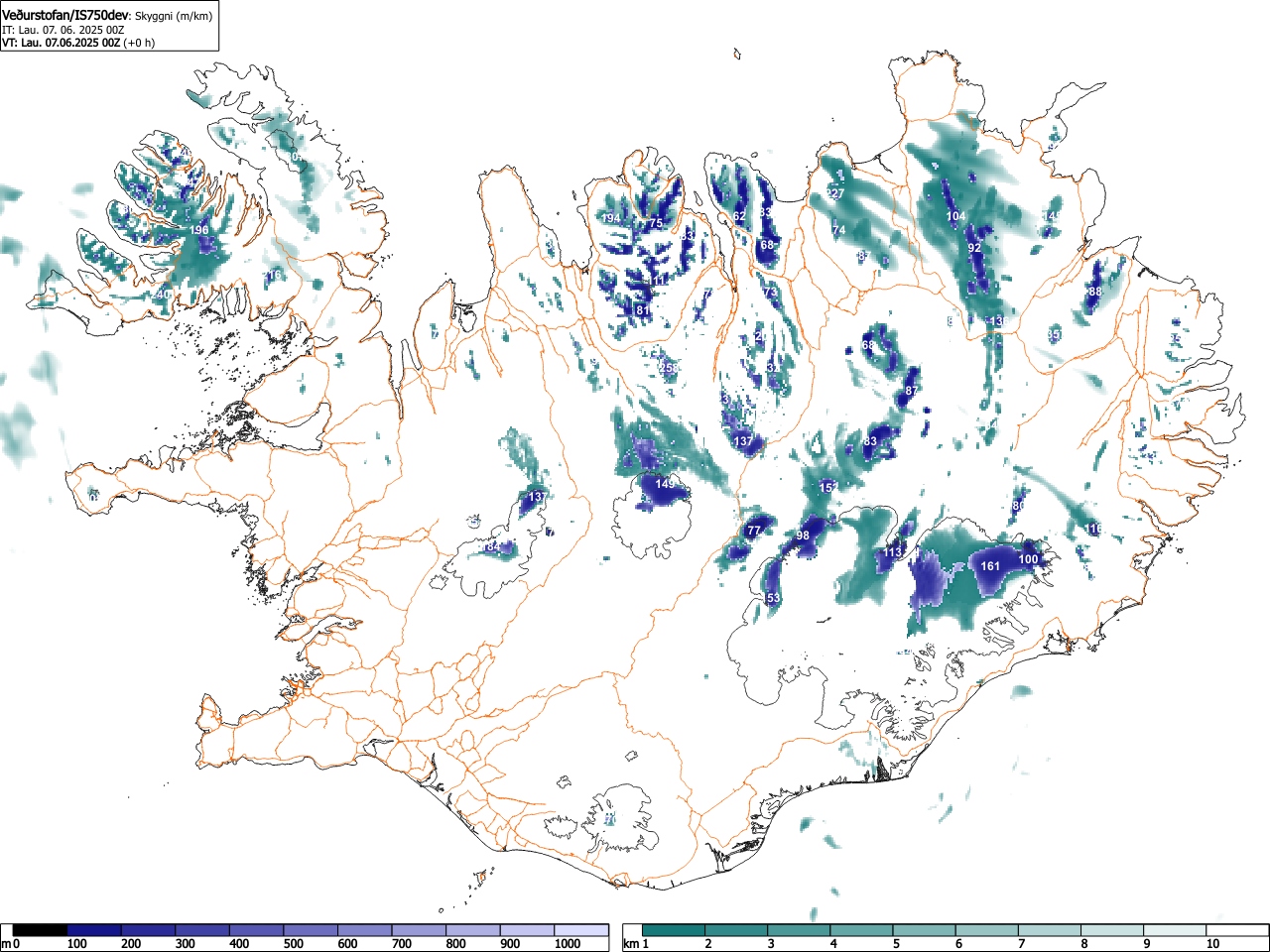Click the 227 visibility value on the map
1270x952 pixels.
click(x=835, y=193)
